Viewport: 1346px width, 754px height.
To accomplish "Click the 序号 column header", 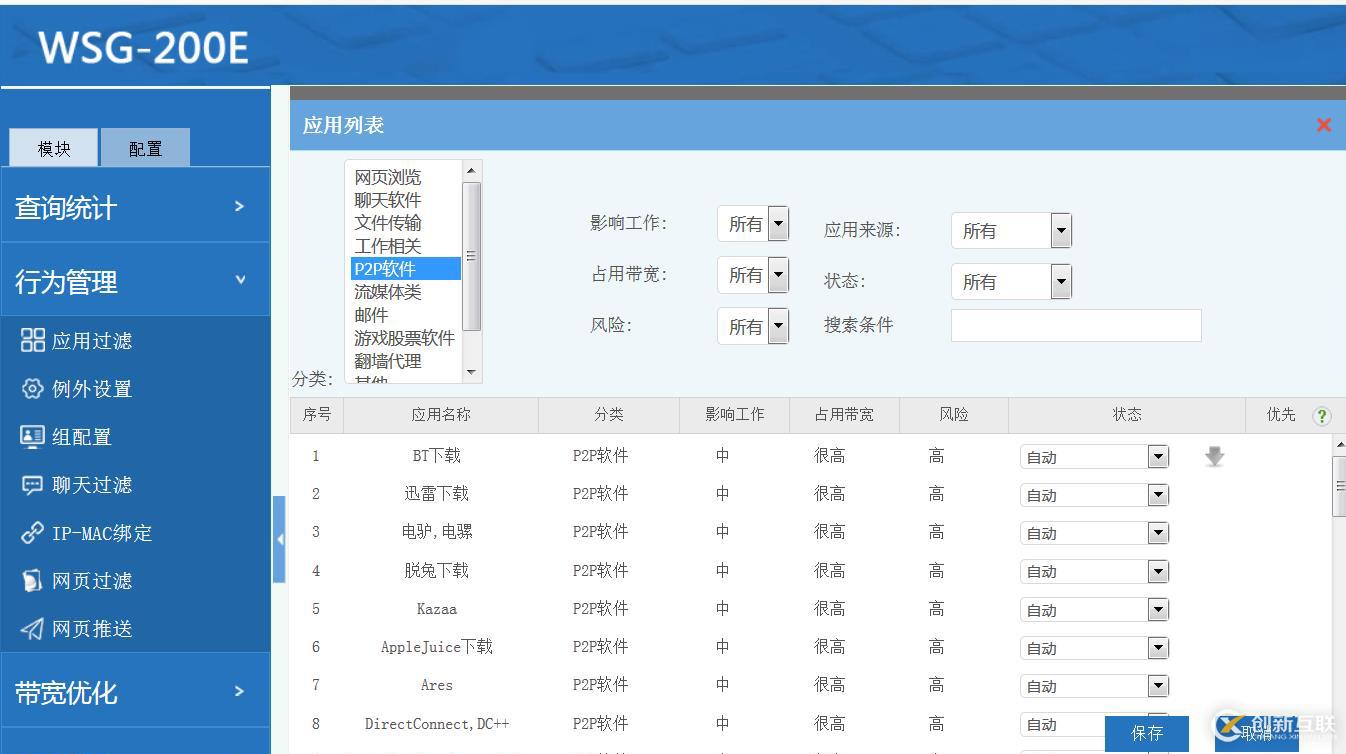I will 316,415.
